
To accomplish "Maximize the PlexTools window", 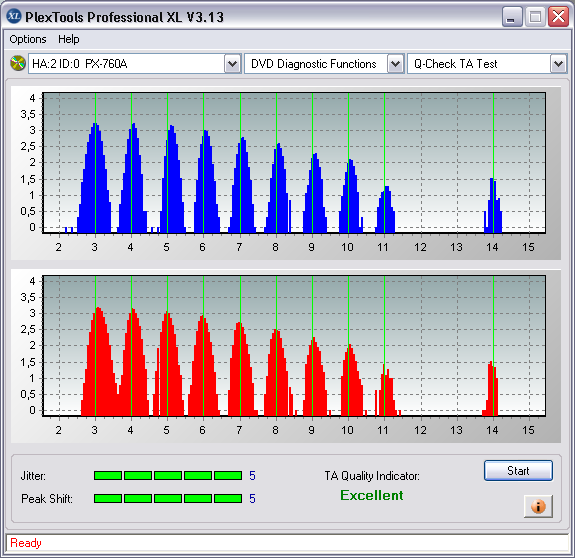I will (535, 17).
